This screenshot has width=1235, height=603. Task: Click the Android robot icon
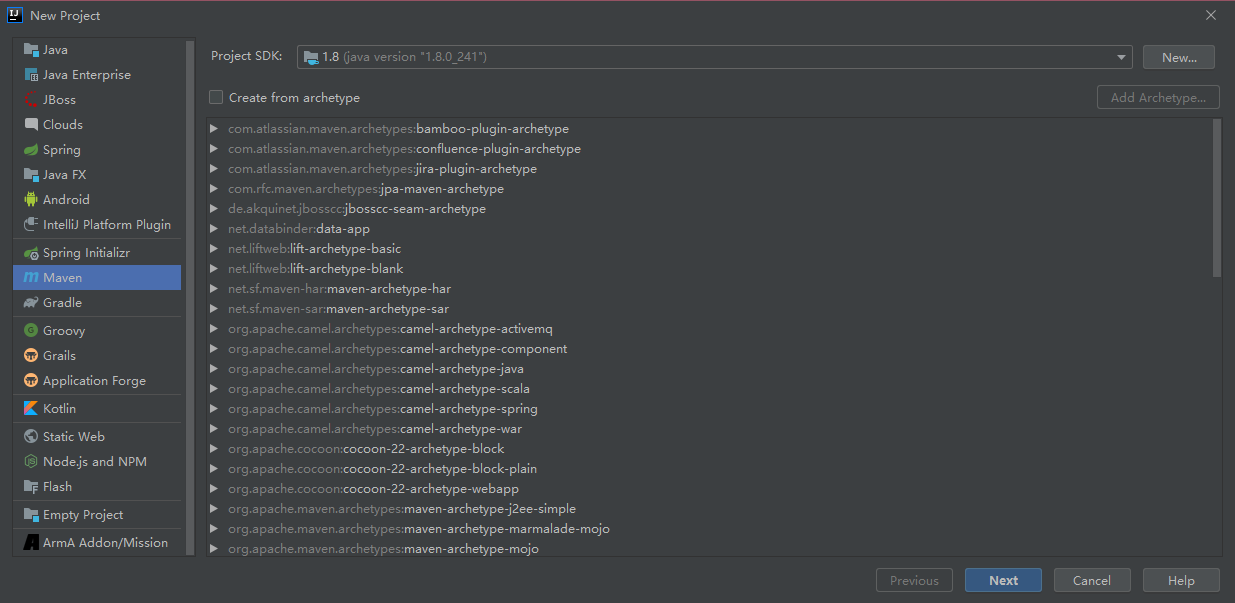(31, 200)
